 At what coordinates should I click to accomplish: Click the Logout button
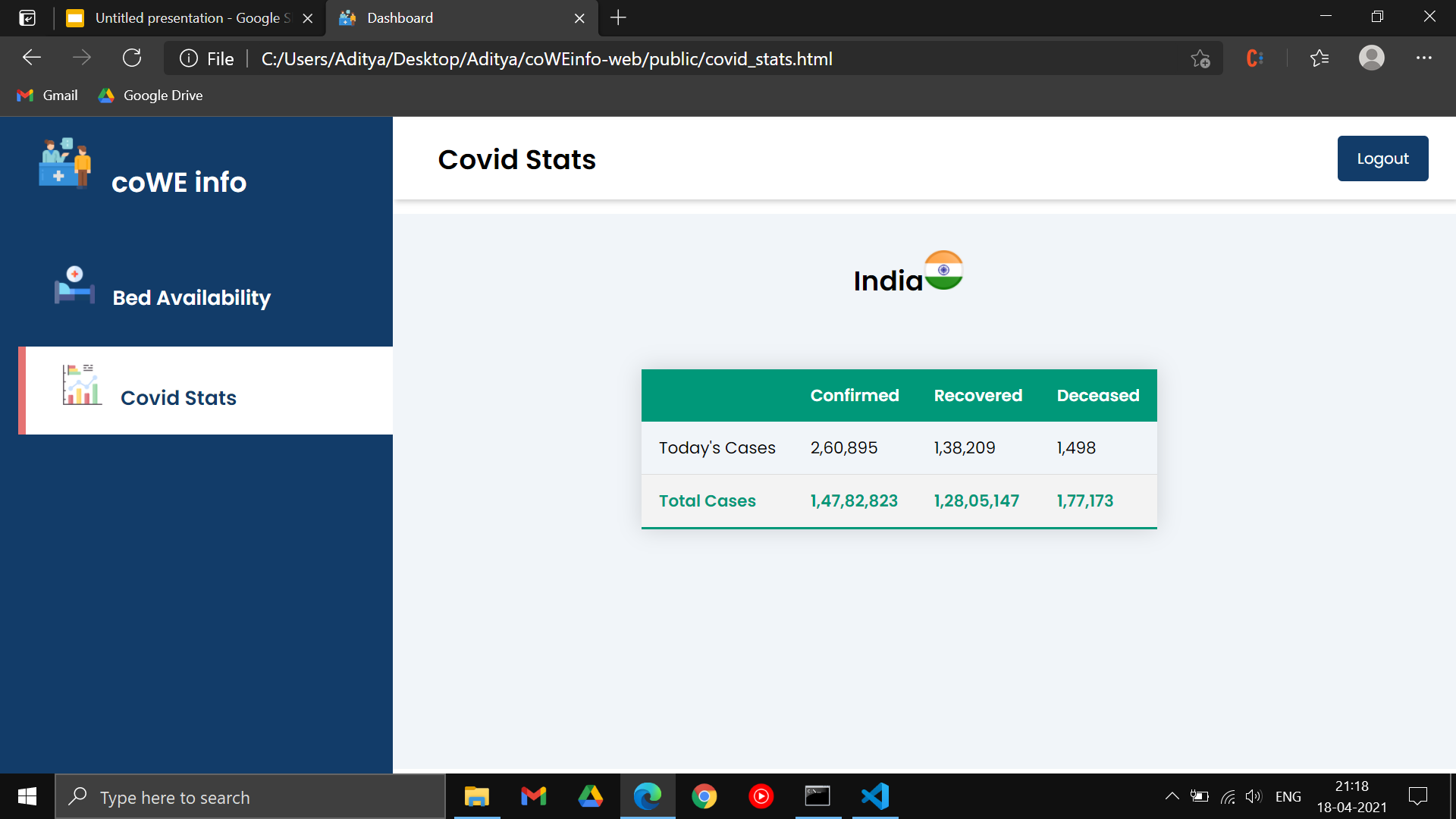[x=1382, y=158]
